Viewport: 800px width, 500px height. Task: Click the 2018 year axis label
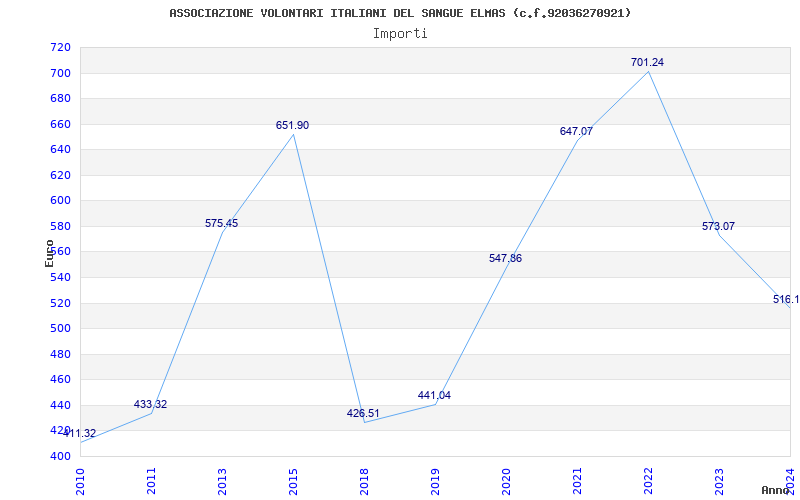point(364,481)
